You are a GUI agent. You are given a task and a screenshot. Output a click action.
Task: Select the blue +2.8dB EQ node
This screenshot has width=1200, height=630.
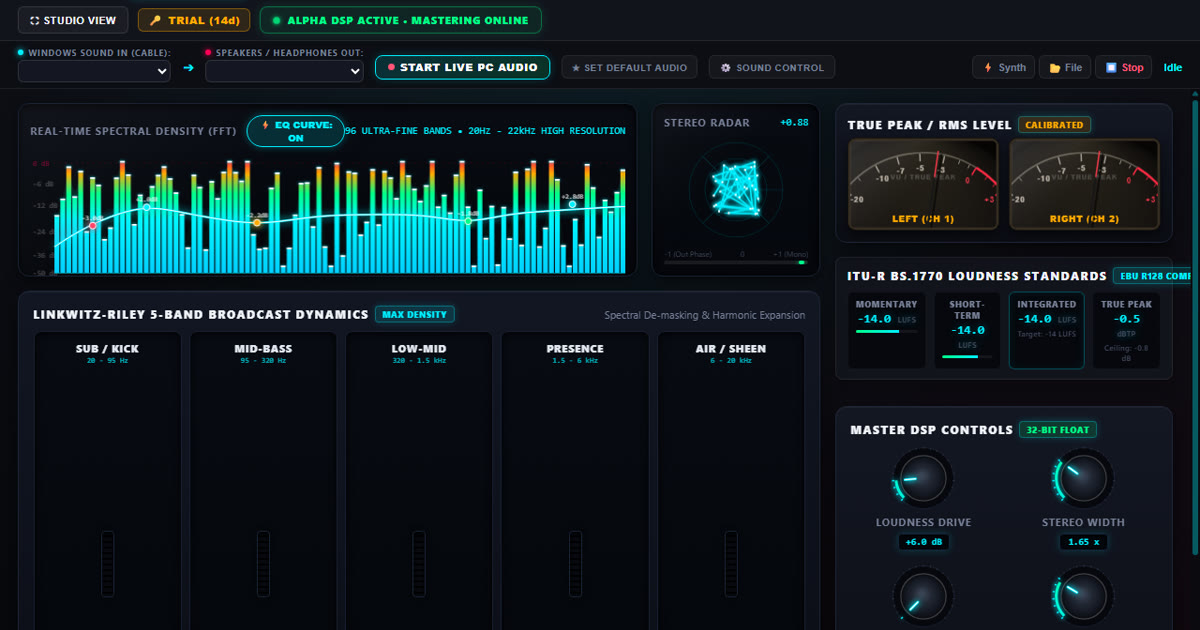(573, 204)
